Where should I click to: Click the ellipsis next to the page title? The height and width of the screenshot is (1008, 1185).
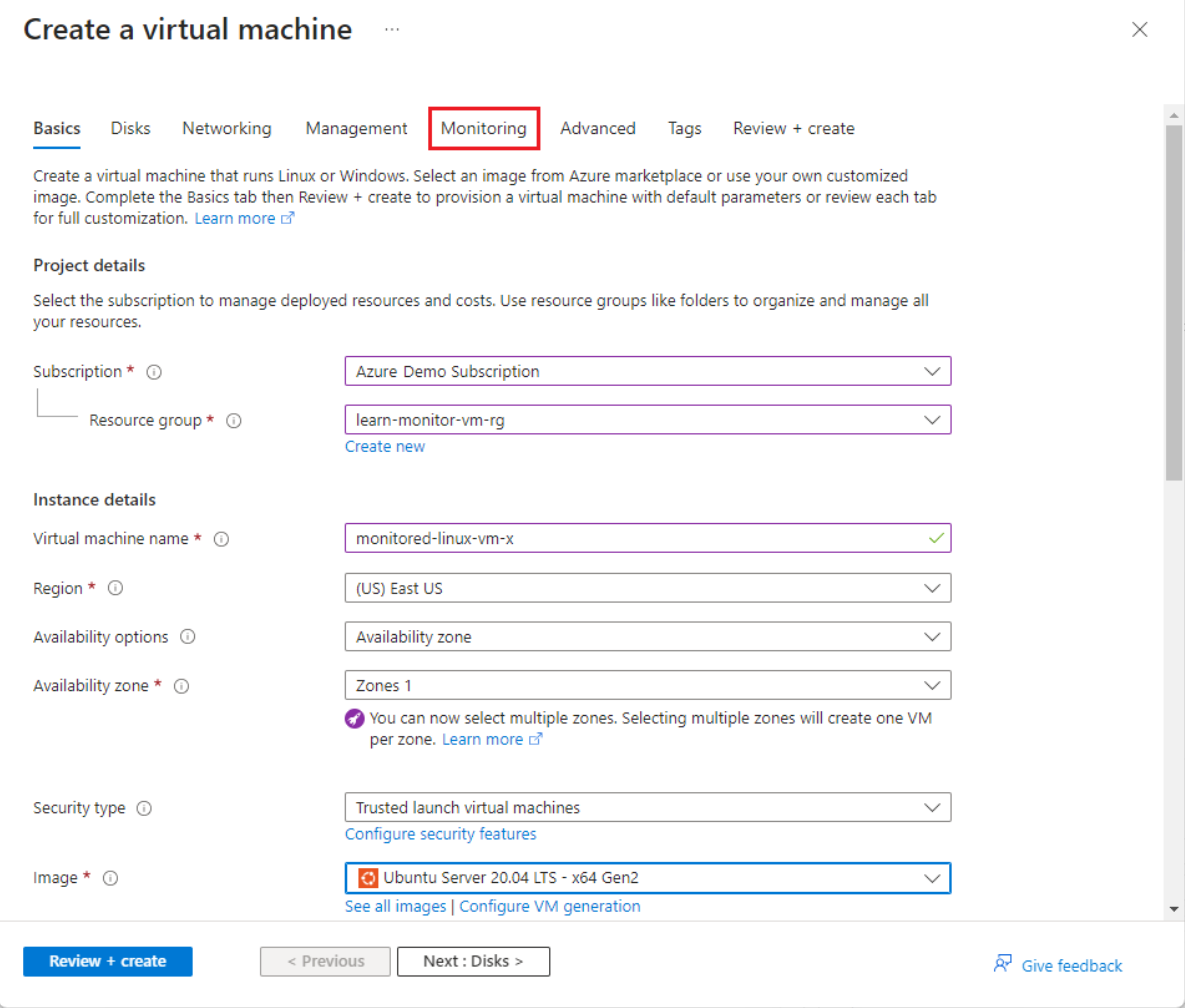(x=391, y=29)
